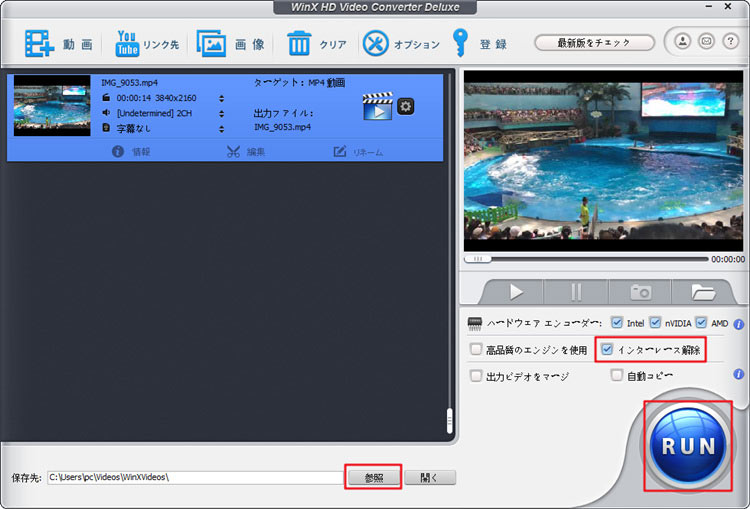Screen dimensions: 750x509
Task: Open help via the question mark icon
Action: 730,42
